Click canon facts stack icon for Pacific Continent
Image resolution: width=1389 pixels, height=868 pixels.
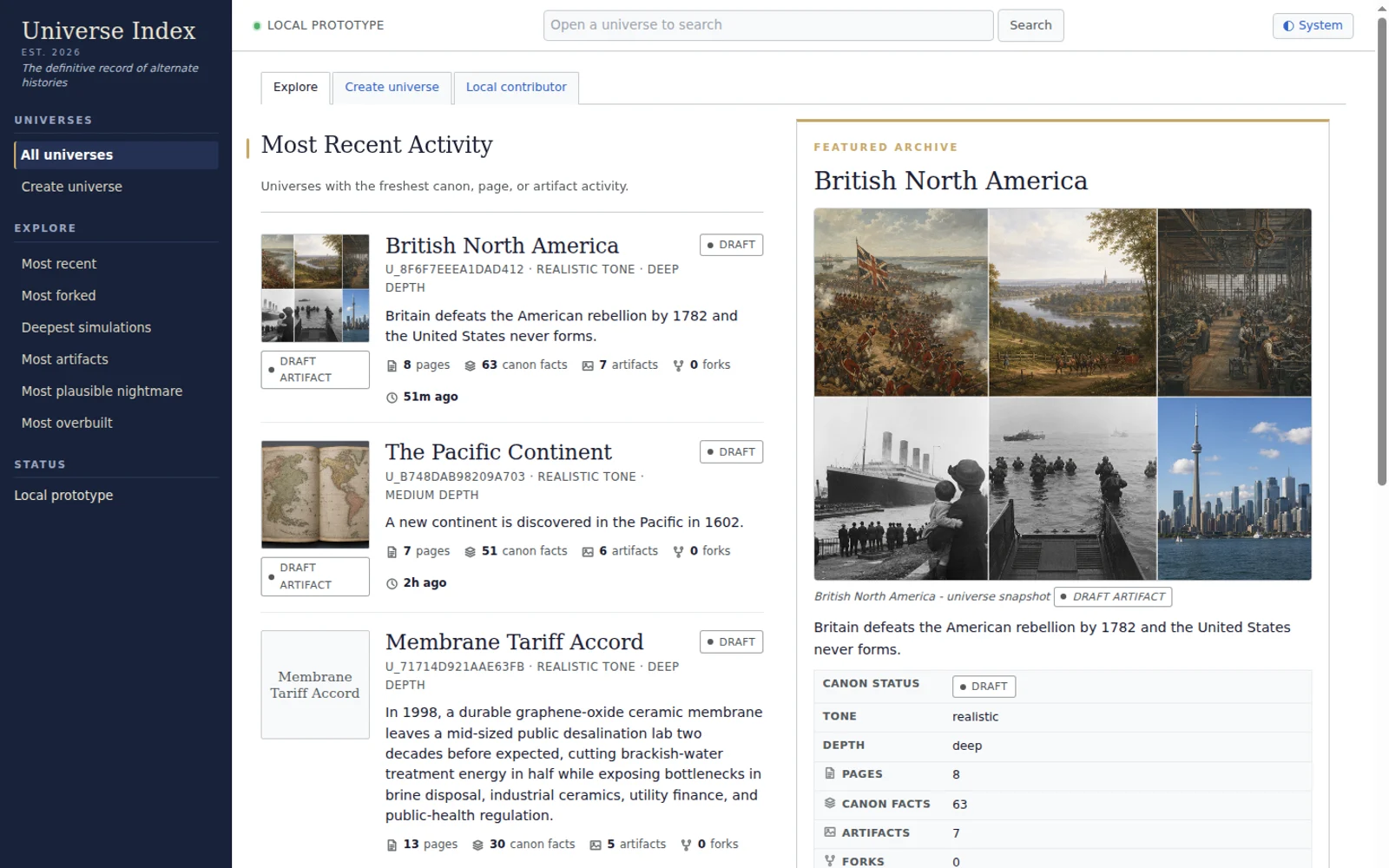click(470, 552)
